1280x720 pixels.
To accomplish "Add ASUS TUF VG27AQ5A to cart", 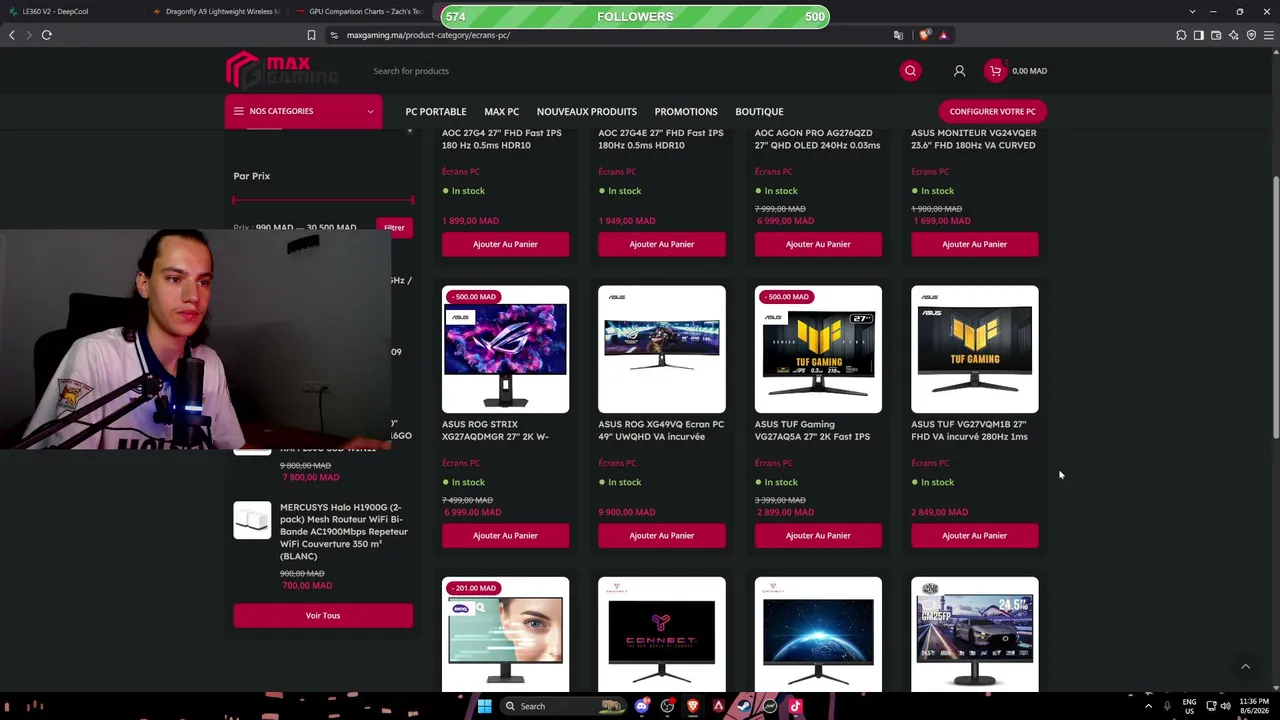I will (x=818, y=535).
